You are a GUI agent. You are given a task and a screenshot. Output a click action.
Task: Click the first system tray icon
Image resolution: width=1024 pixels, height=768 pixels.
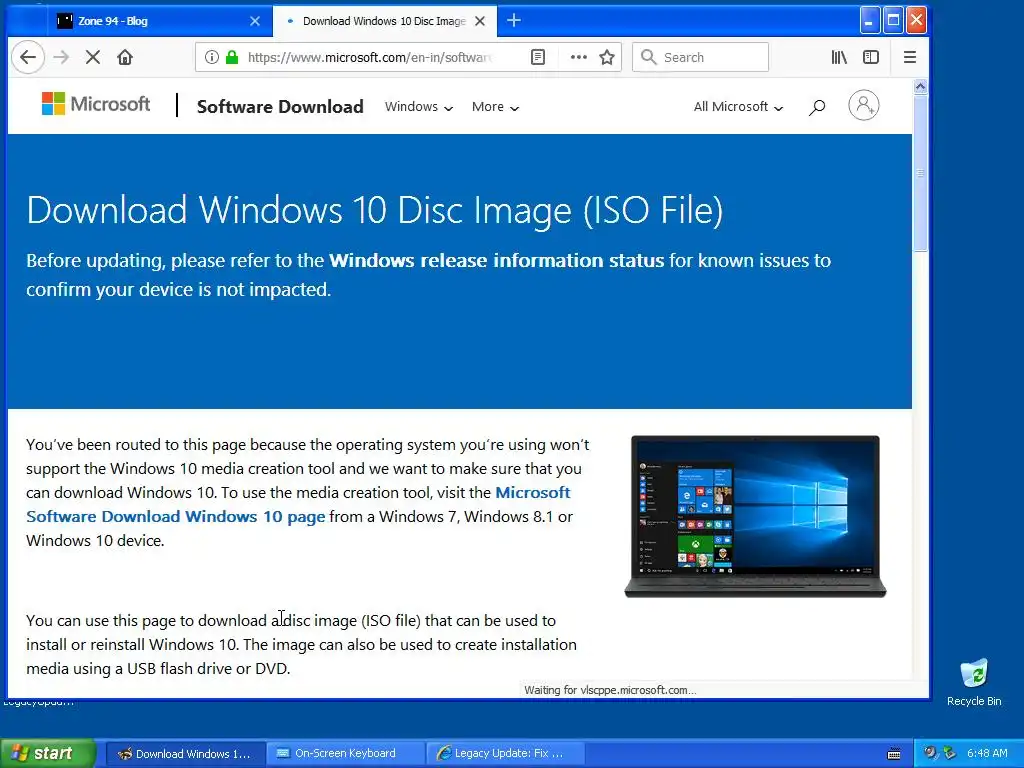point(930,753)
